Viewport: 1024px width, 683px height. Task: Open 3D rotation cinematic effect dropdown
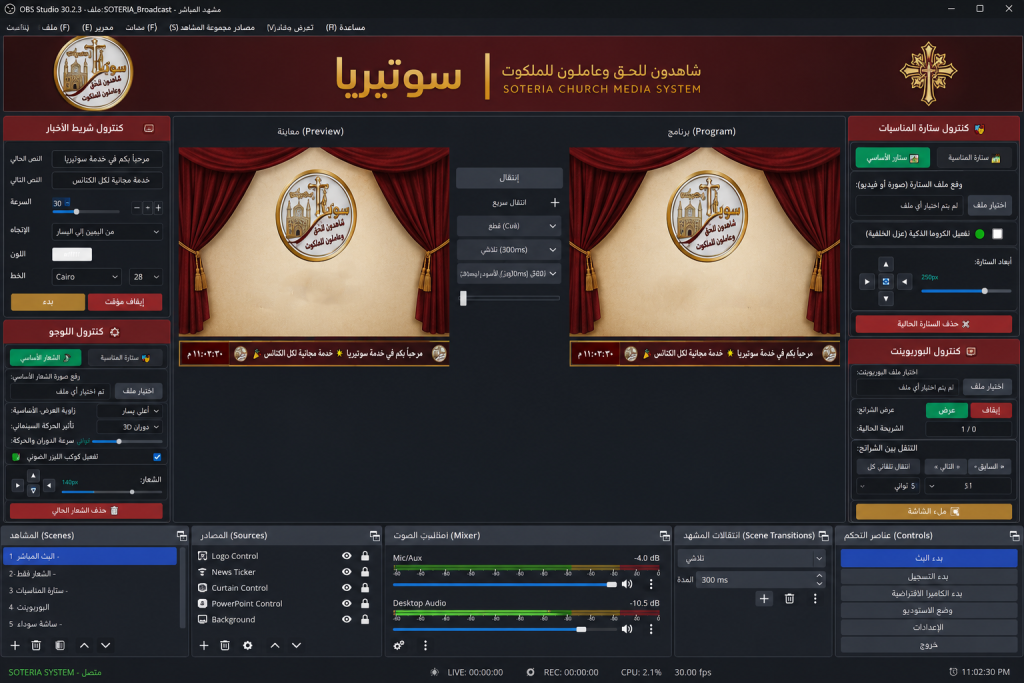click(x=129, y=427)
